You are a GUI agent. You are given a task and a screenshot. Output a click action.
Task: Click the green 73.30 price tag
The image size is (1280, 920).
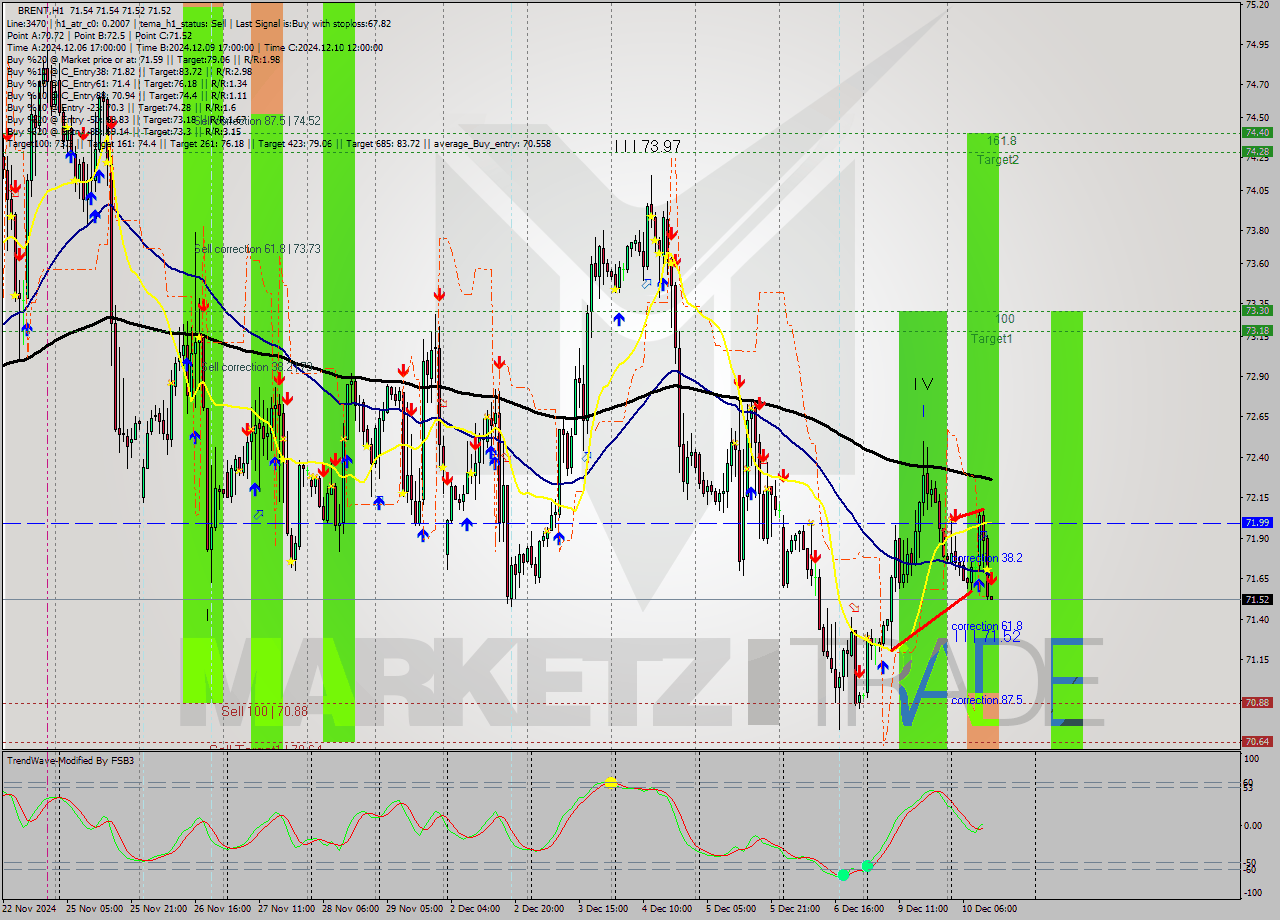[x=1257, y=310]
